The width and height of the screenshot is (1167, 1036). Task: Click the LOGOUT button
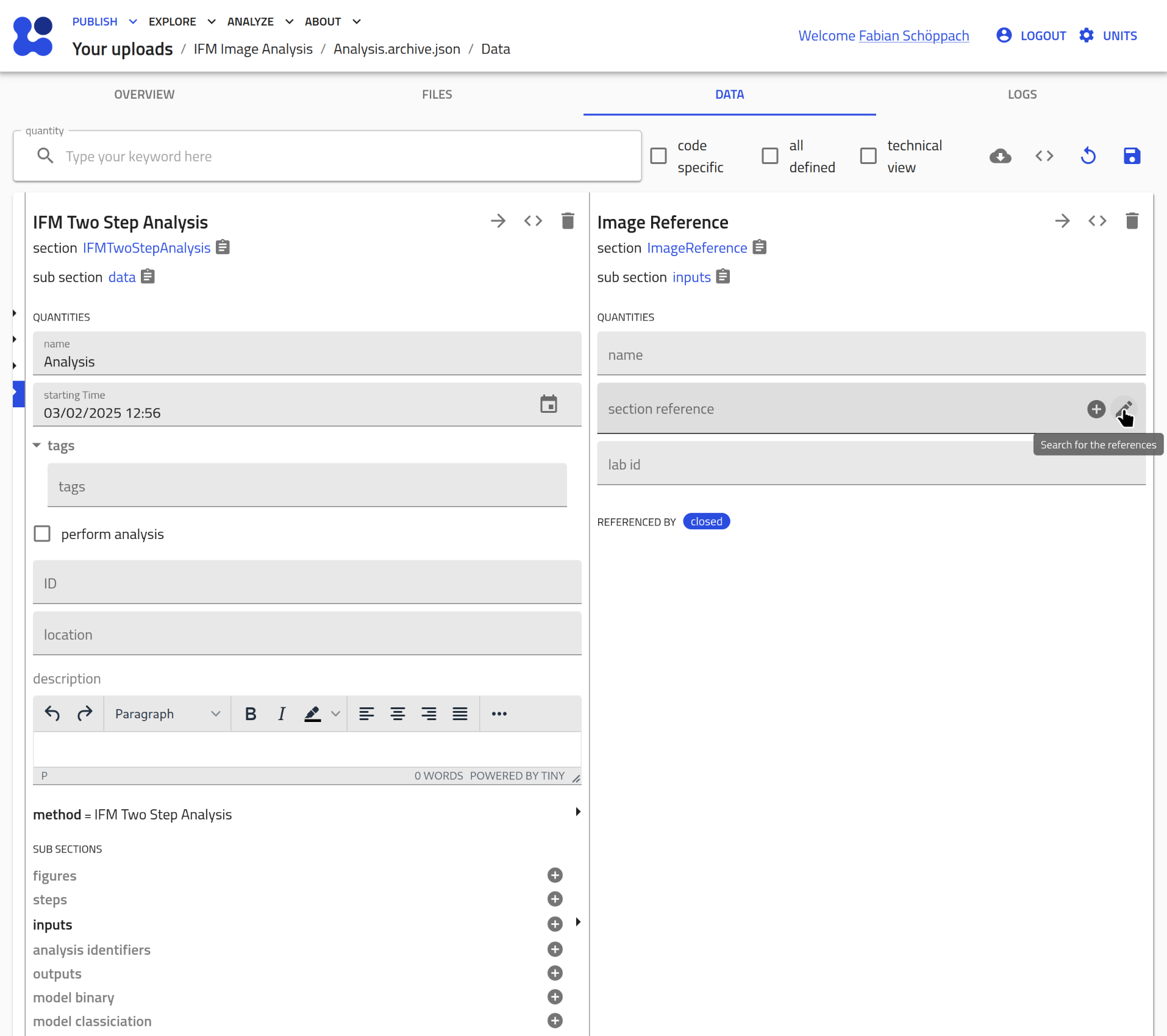point(1031,35)
